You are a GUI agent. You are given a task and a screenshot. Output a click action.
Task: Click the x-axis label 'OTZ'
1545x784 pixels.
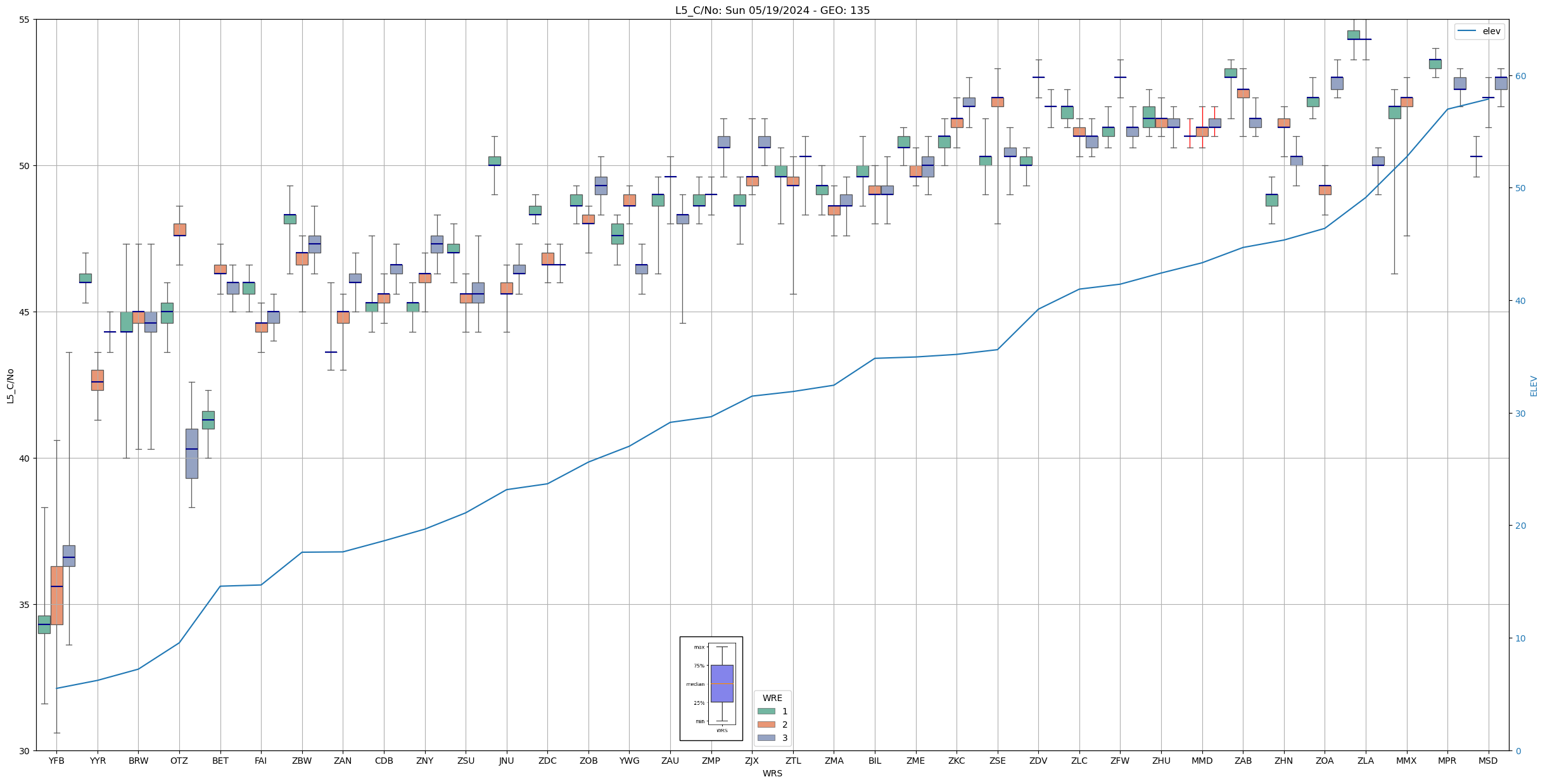[179, 761]
